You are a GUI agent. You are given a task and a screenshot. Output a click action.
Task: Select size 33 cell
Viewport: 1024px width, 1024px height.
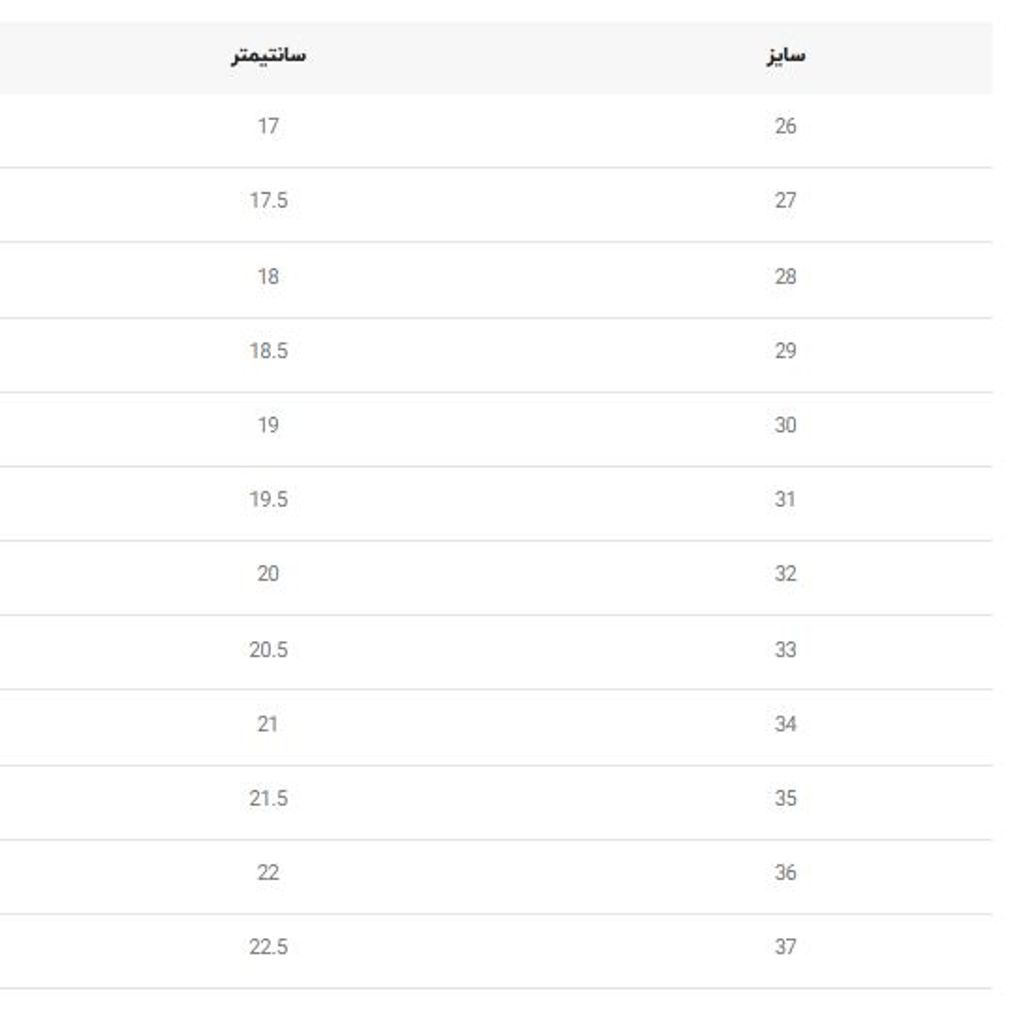[785, 650]
